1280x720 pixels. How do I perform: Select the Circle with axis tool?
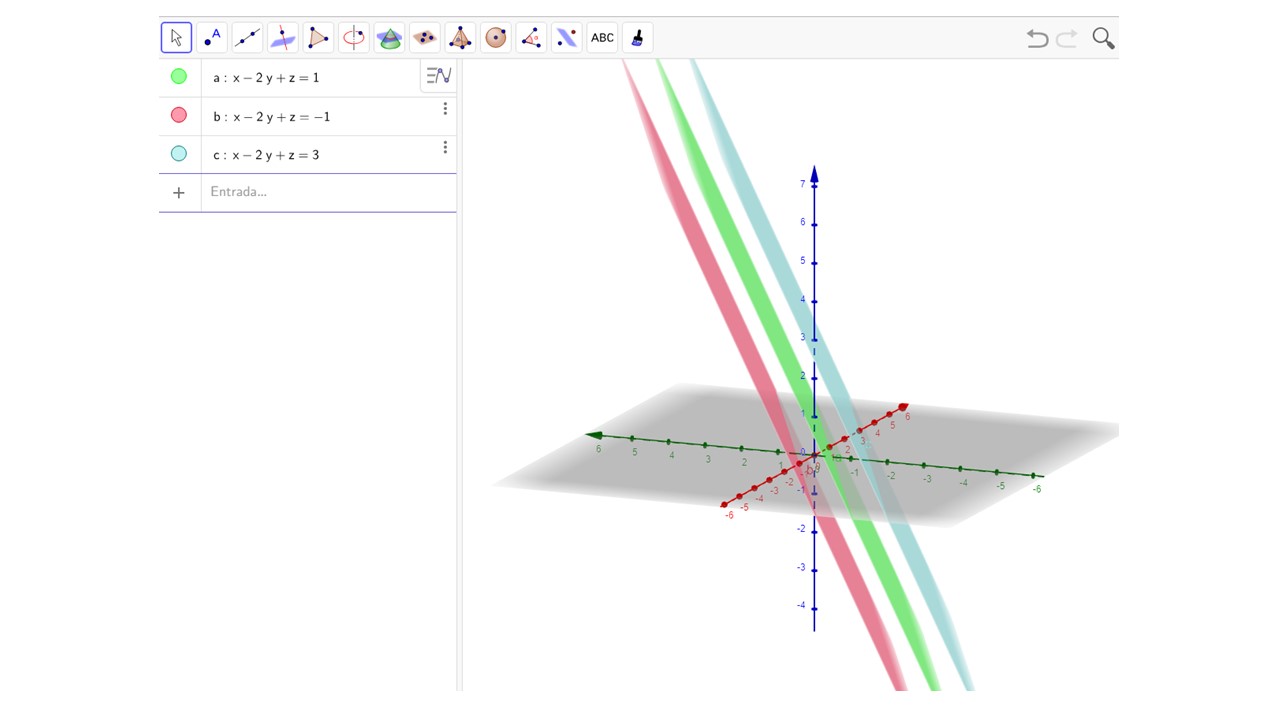tap(353, 38)
